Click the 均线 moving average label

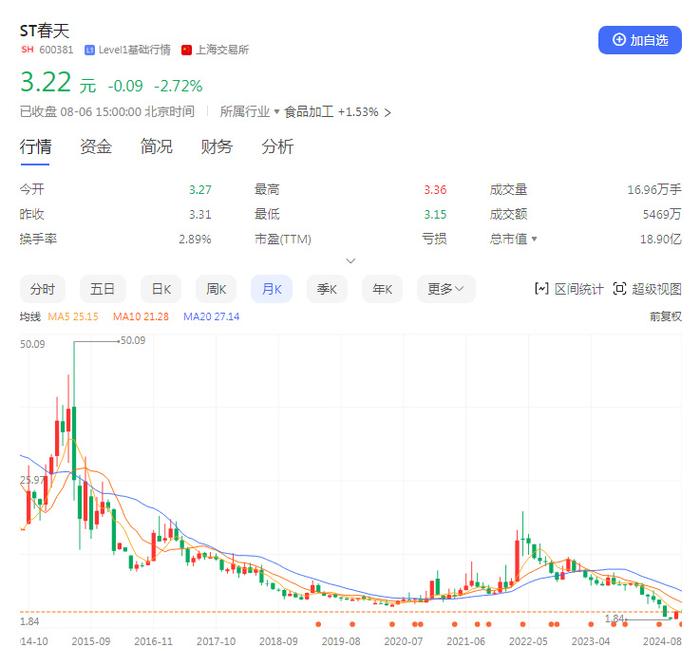click(30, 317)
